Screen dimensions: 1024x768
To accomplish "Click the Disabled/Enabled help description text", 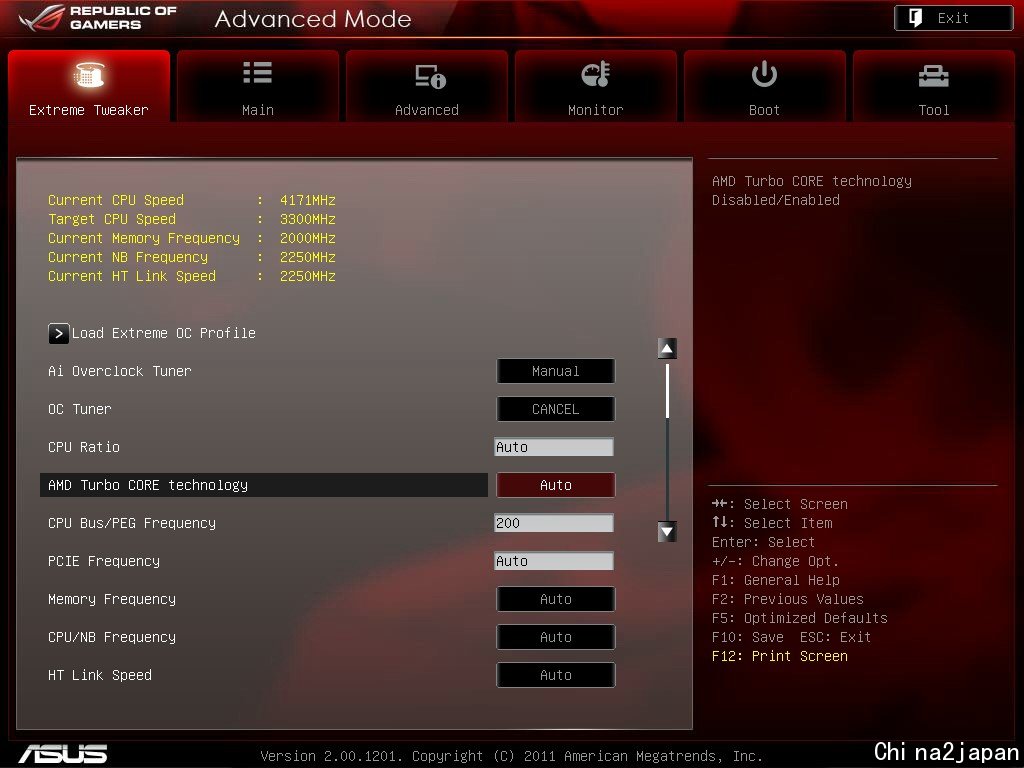I will point(776,200).
